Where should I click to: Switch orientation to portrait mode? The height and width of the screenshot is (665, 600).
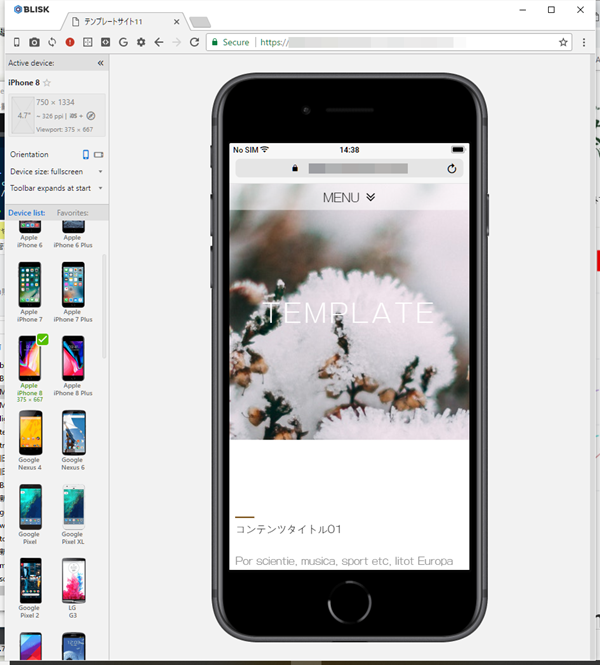pos(85,155)
